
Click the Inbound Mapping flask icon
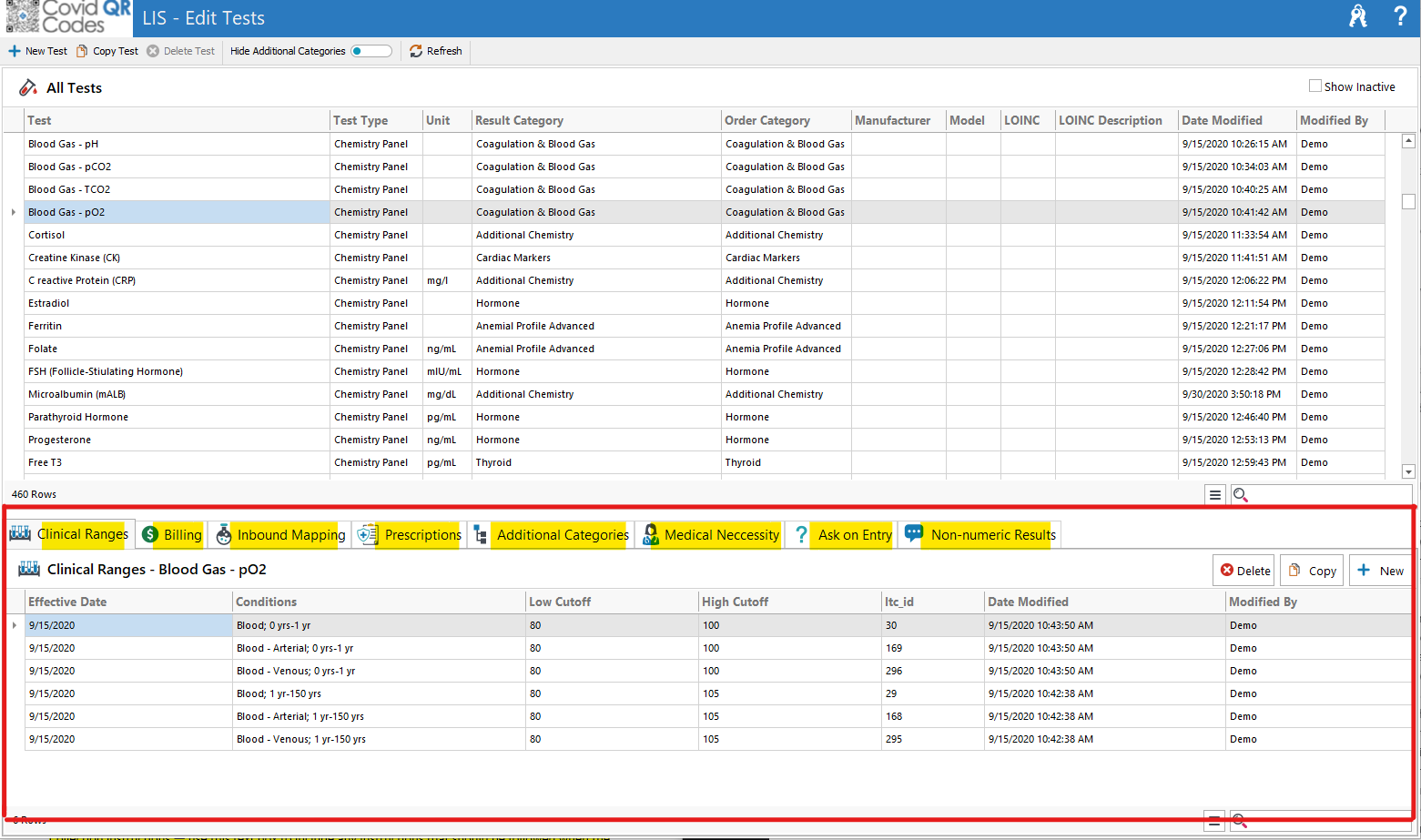[x=223, y=535]
